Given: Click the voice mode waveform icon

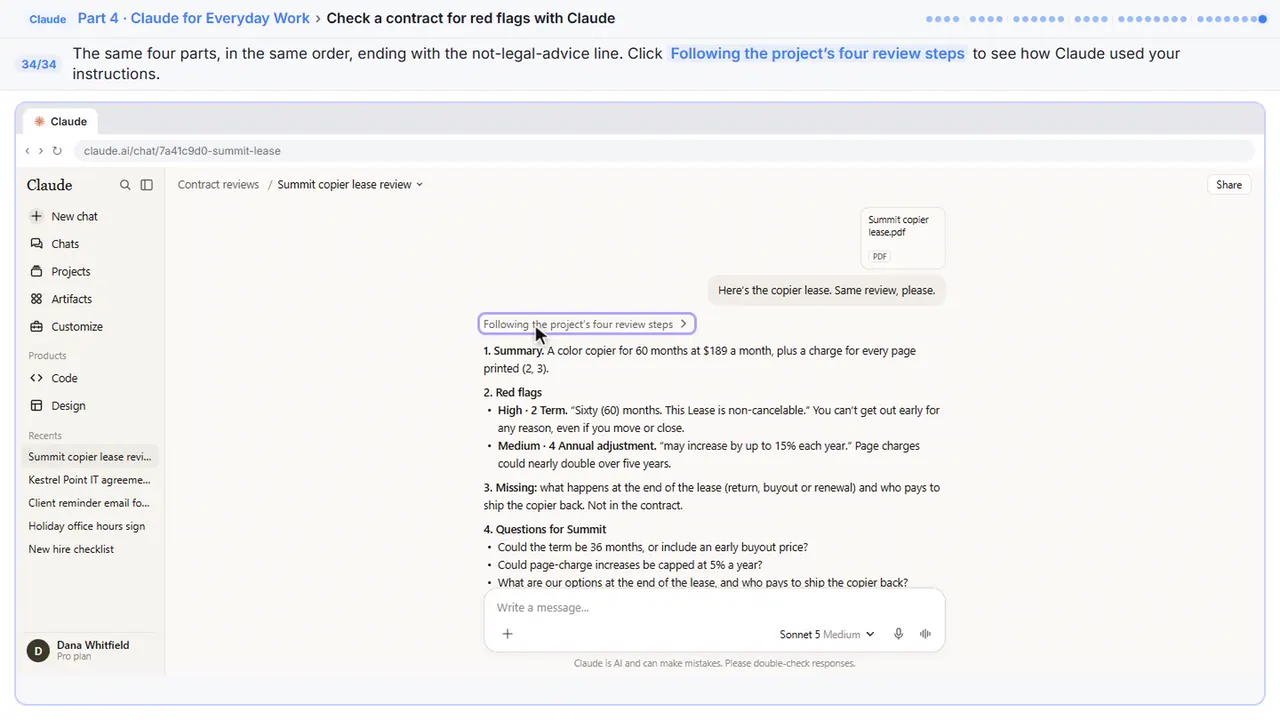Looking at the screenshot, I should pyautogui.click(x=925, y=634).
